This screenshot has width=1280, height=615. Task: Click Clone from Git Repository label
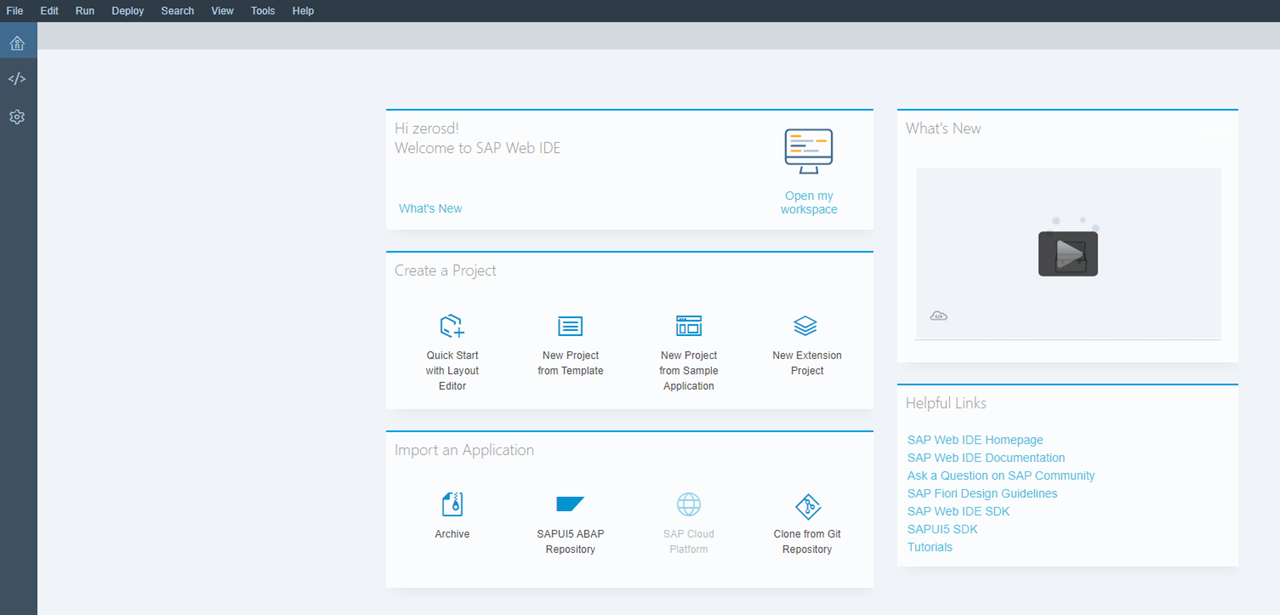pyautogui.click(x=807, y=542)
